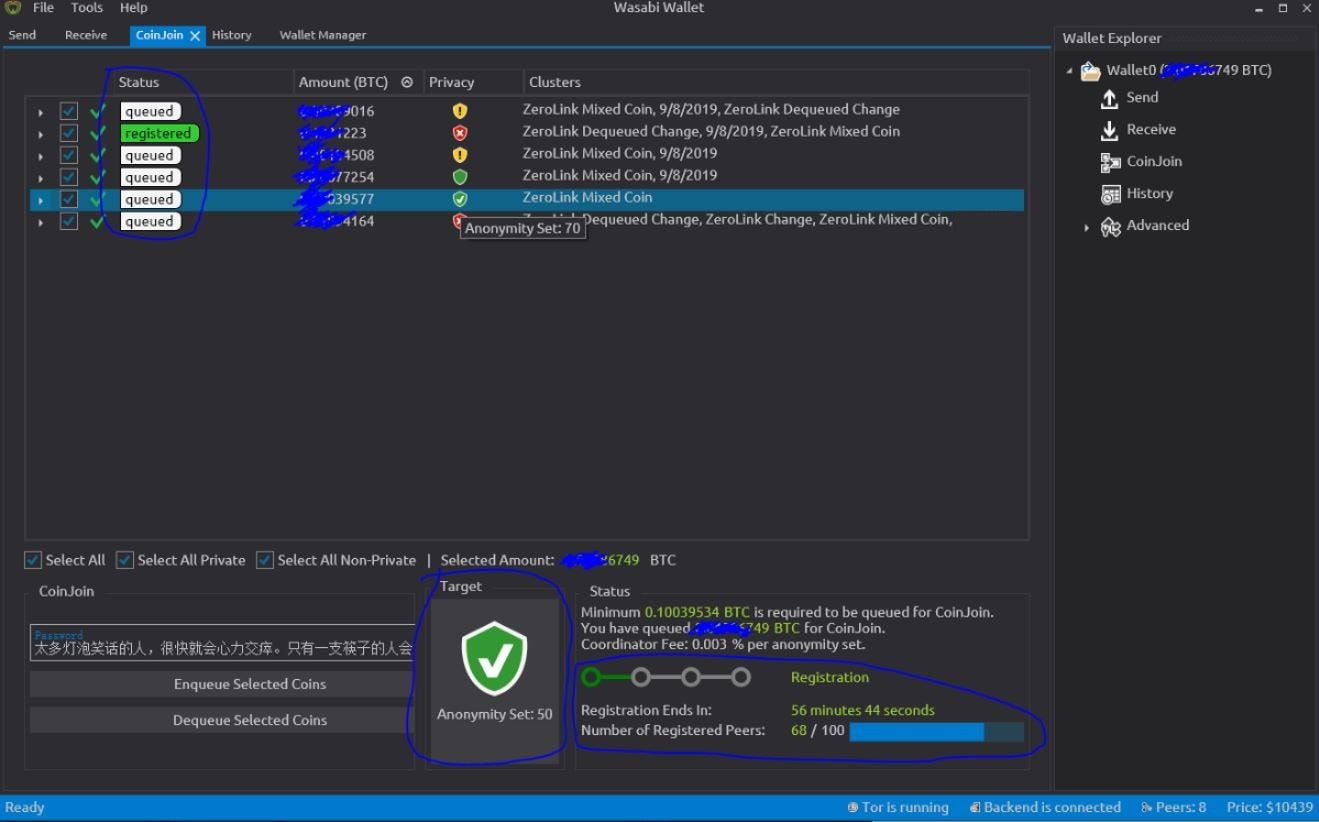Click the green registered status badge
This screenshot has width=1319, height=822.
tap(159, 133)
